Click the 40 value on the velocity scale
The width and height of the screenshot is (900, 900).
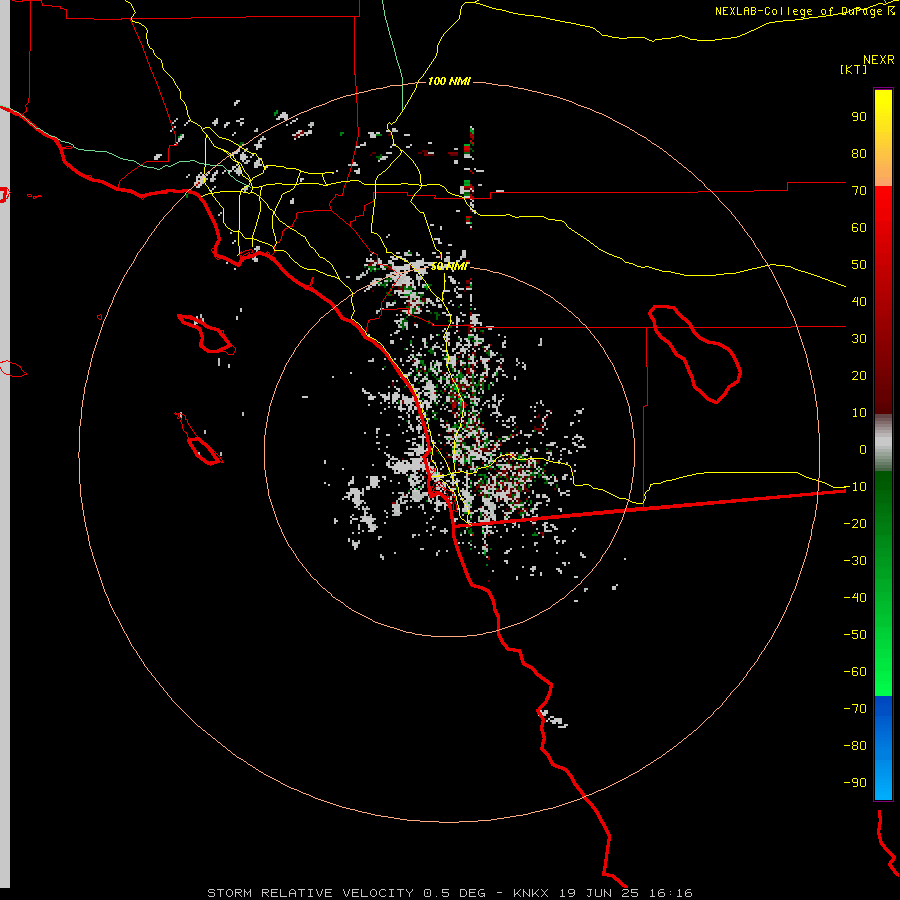[859, 301]
